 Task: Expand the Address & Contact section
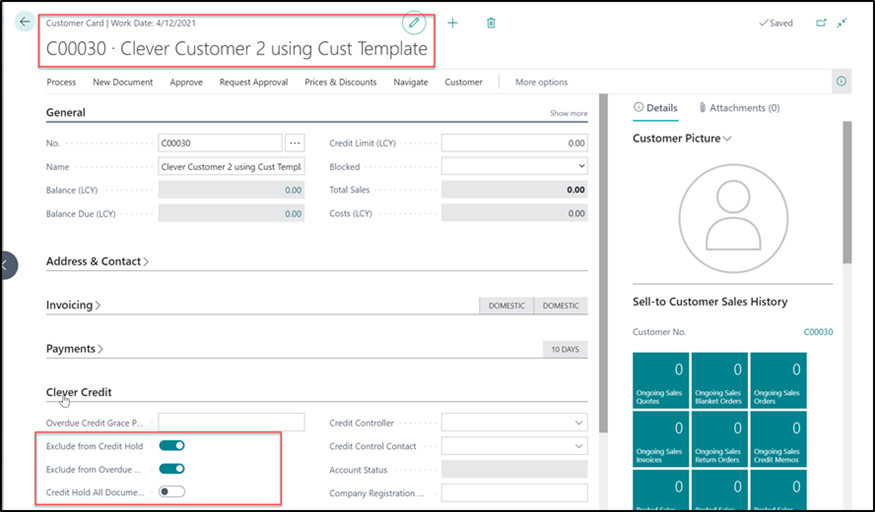pos(97,261)
